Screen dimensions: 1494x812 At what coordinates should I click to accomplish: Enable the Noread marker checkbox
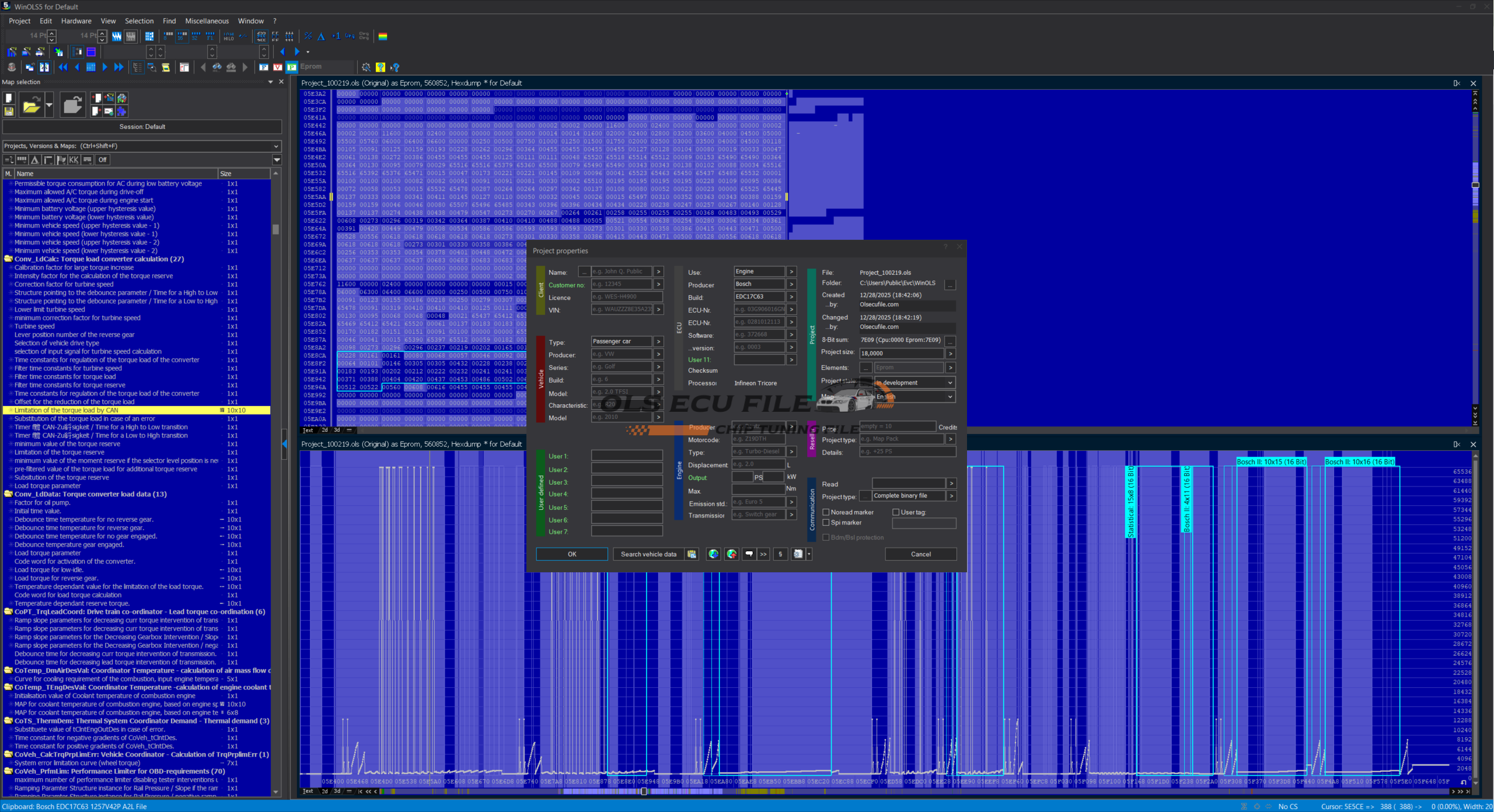[826, 512]
